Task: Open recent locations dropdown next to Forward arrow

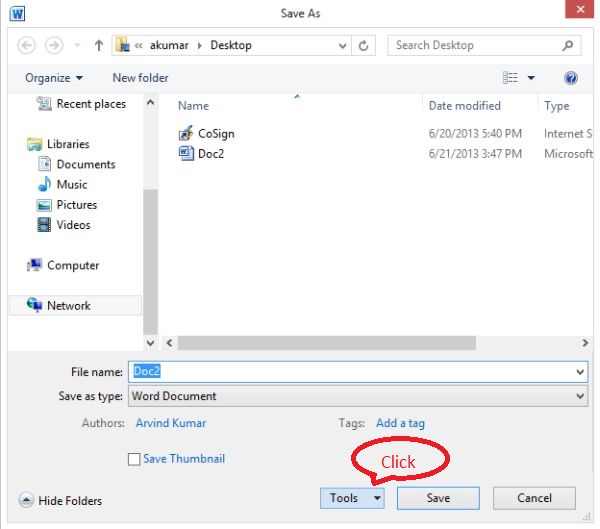Action: coord(77,45)
